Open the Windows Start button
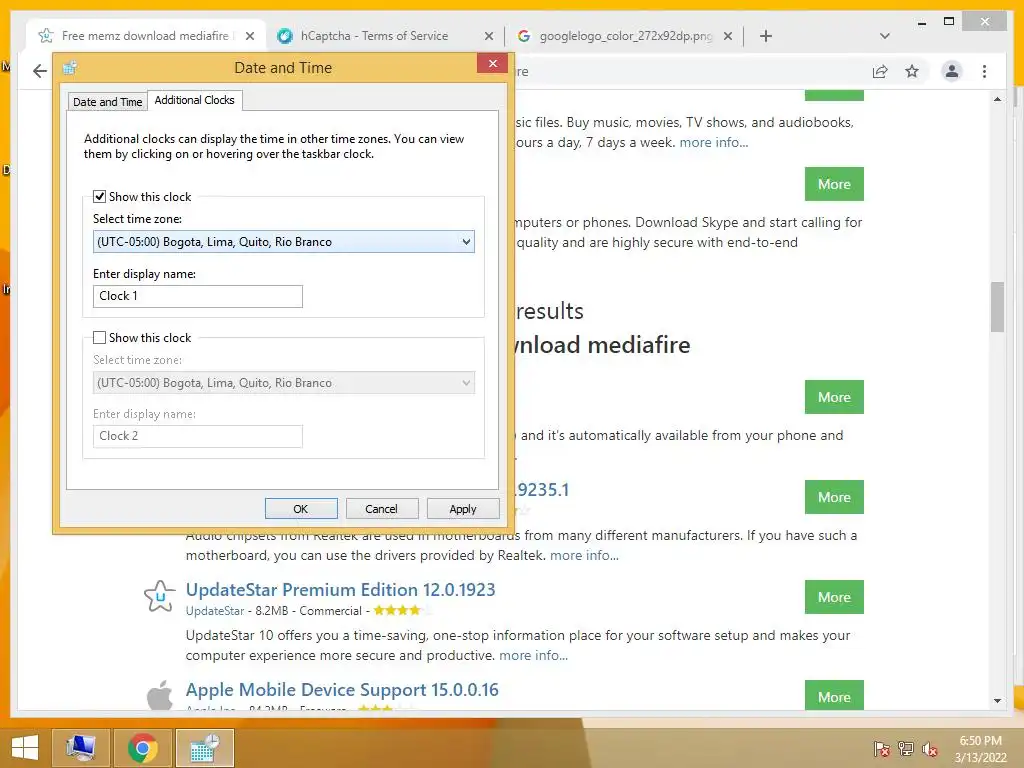 [x=25, y=747]
